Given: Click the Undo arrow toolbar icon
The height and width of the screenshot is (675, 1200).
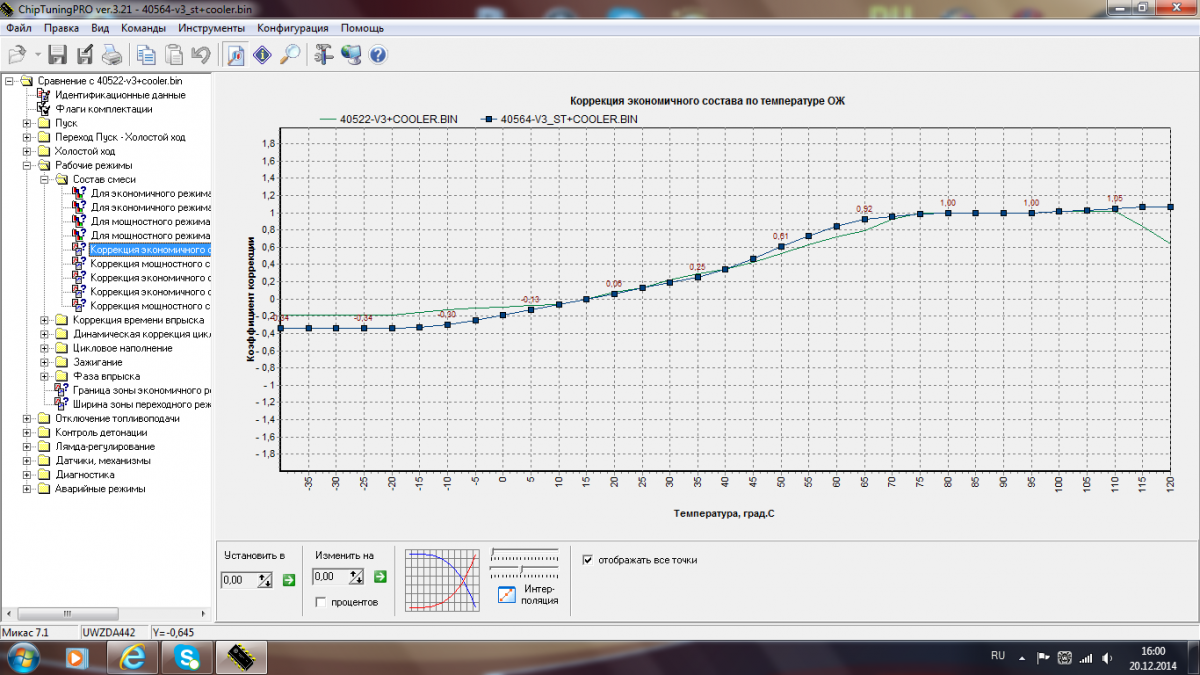Looking at the screenshot, I should 201,55.
